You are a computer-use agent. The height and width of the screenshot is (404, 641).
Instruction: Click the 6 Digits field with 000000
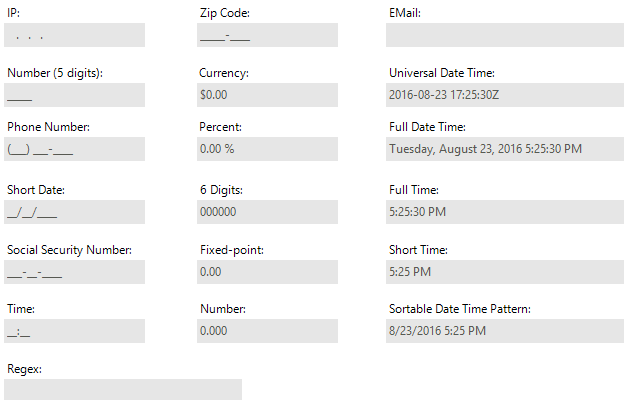(267, 212)
